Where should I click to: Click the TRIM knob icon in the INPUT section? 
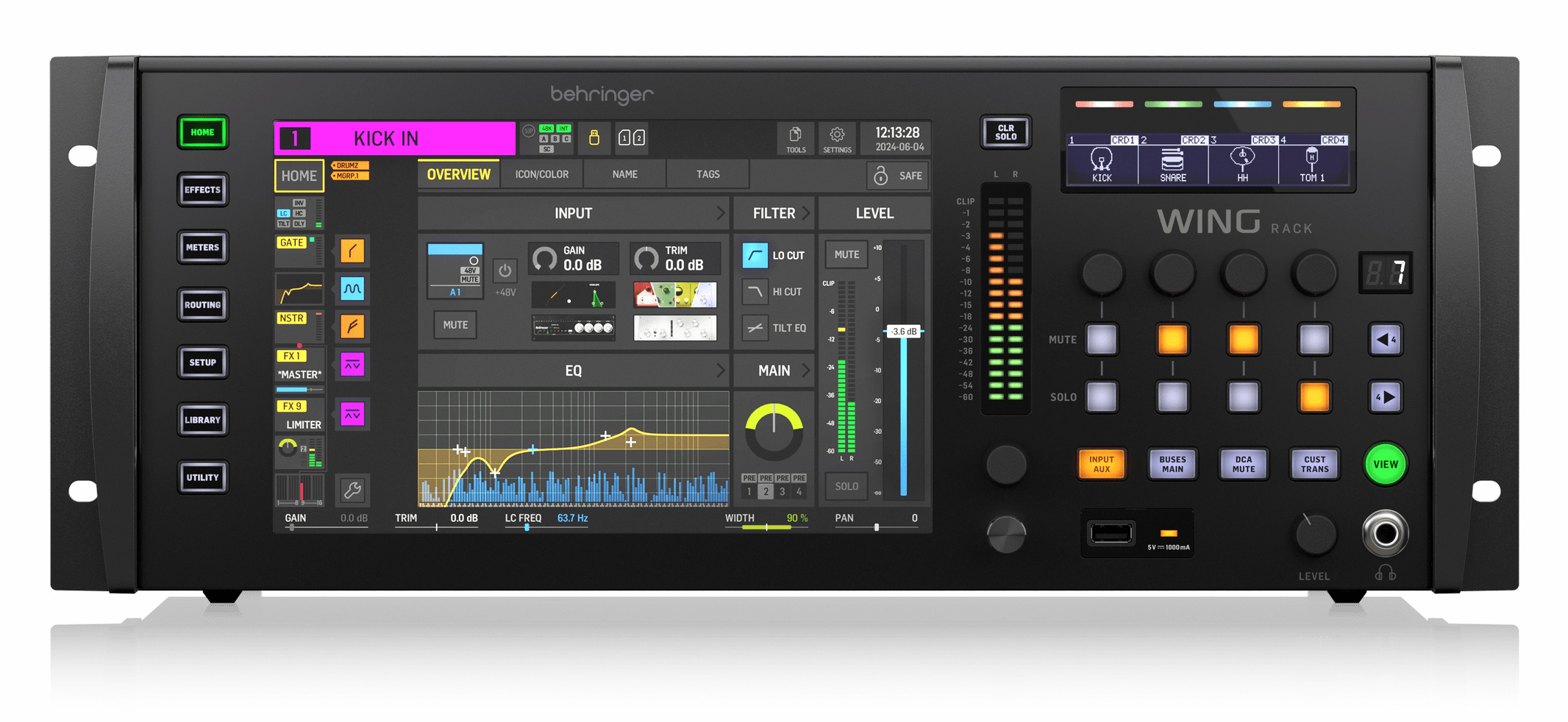click(646, 258)
